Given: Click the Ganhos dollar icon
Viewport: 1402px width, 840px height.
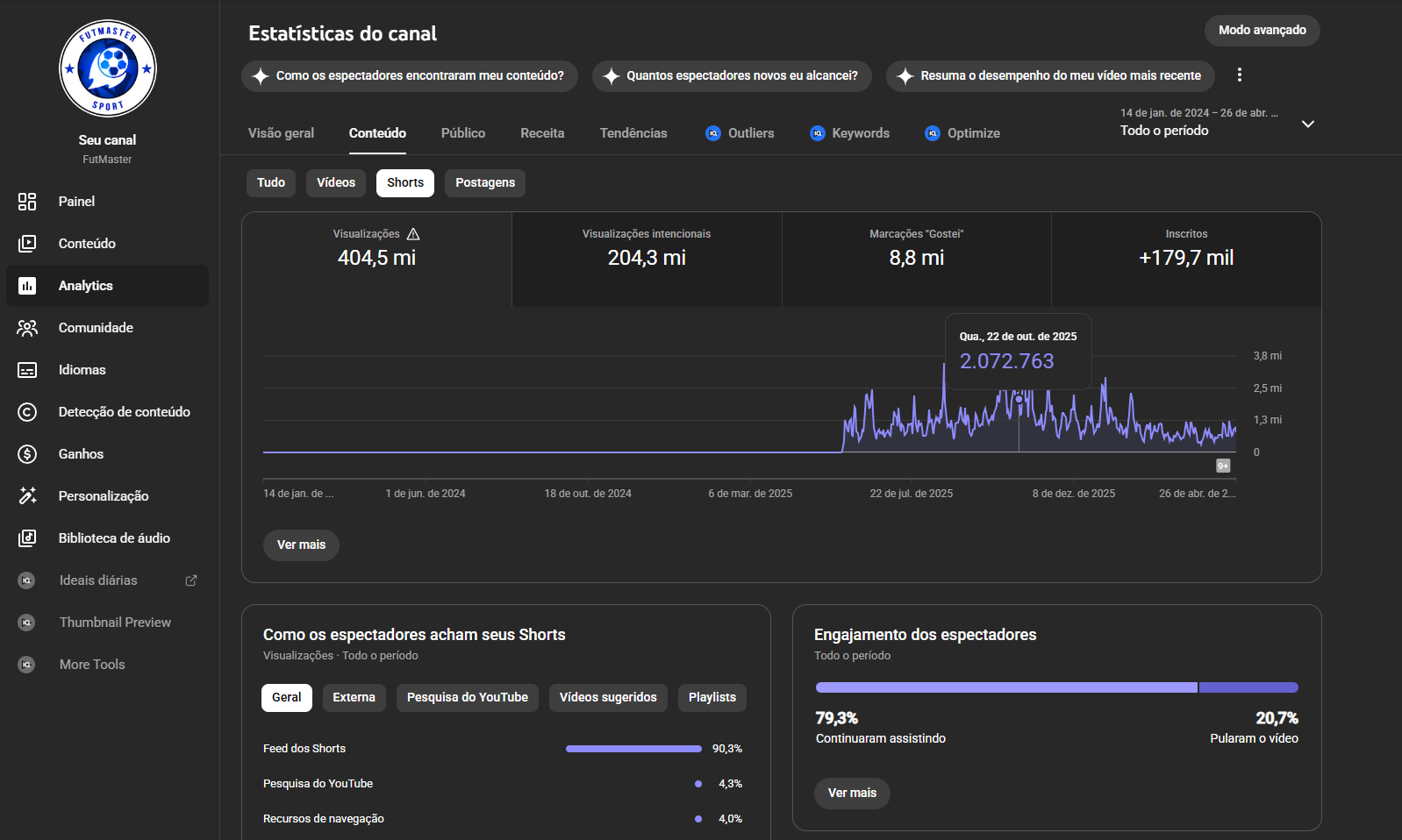Looking at the screenshot, I should pos(27,454).
